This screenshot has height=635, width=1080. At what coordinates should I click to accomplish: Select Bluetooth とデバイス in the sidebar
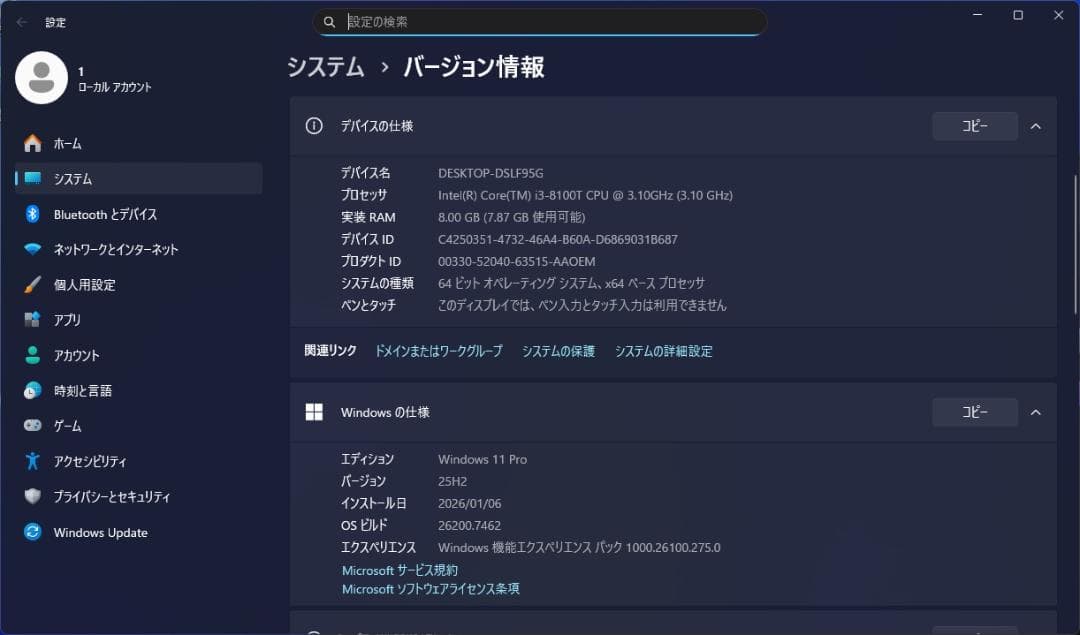tap(90, 214)
